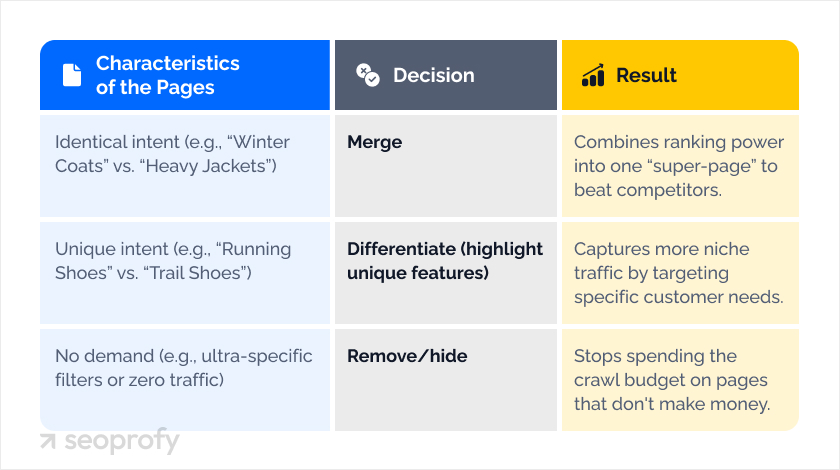Click the "Differentiate (highlight unique features)" decision
This screenshot has height=470, width=840.
click(445, 260)
